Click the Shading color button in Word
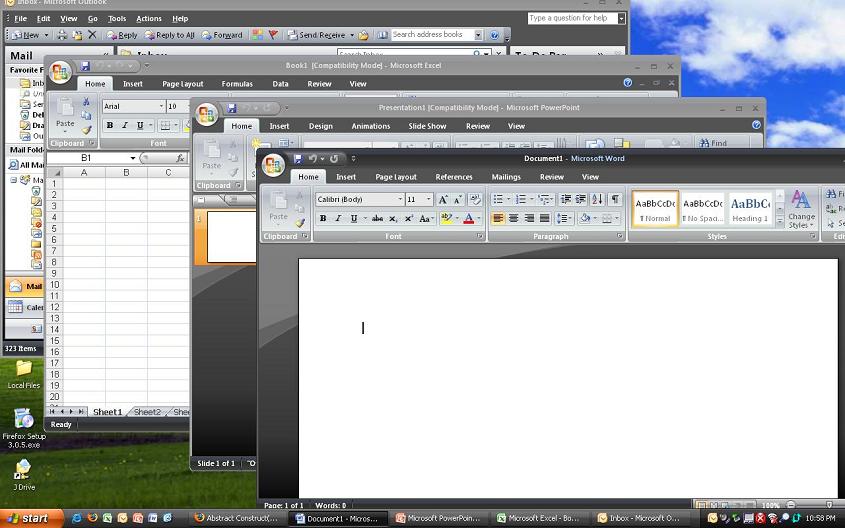This screenshot has width=845, height=528. click(x=585, y=218)
